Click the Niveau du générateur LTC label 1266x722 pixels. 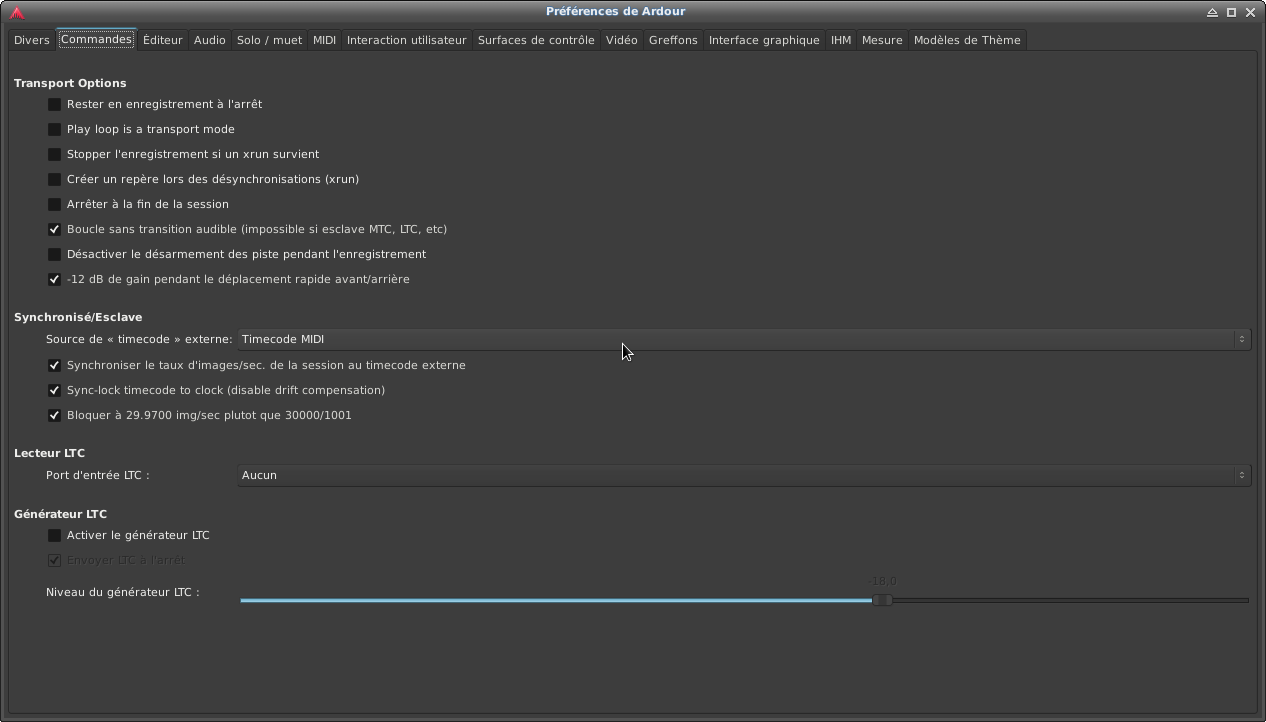[123, 592]
